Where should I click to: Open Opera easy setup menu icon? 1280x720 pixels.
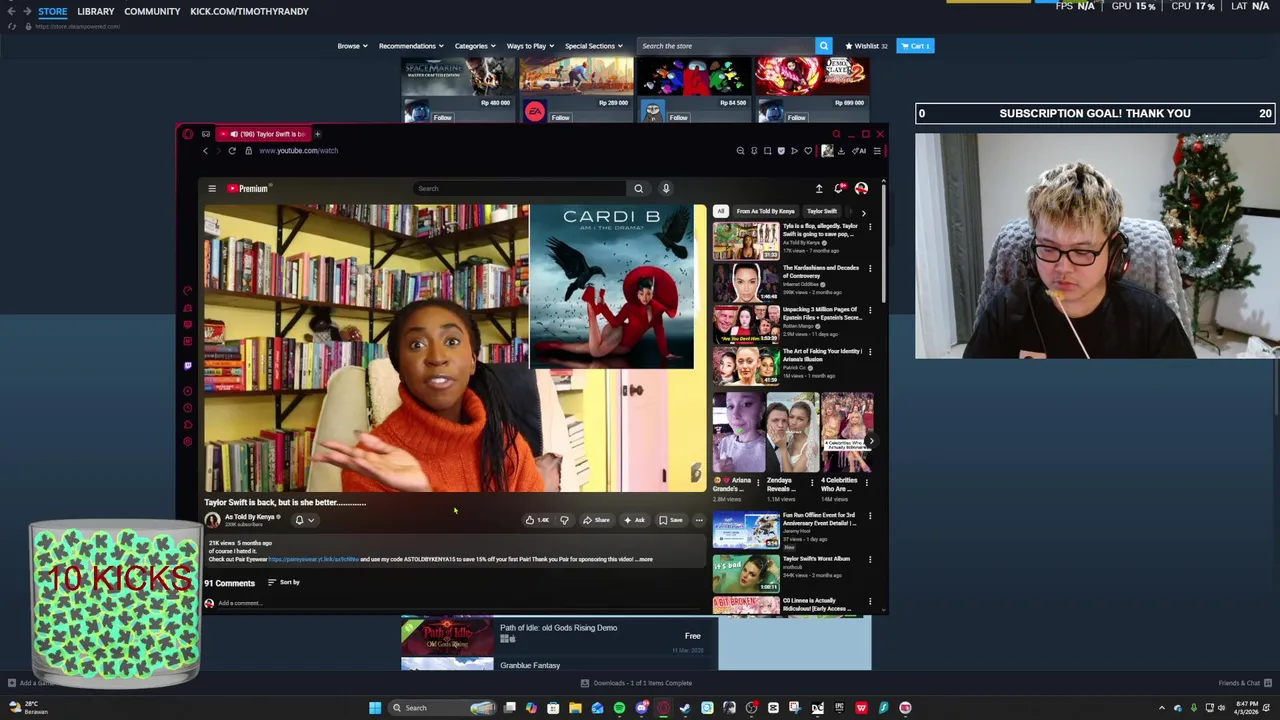877,151
